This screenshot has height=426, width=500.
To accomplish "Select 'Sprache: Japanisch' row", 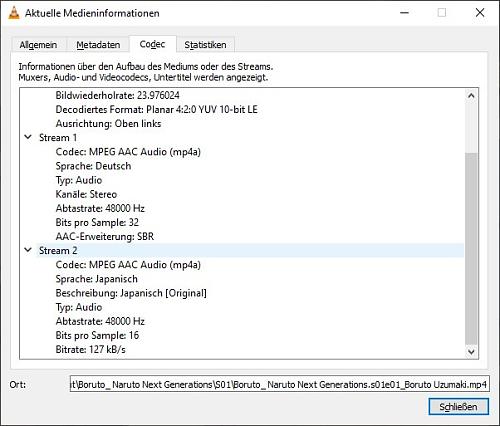I will point(96,279).
